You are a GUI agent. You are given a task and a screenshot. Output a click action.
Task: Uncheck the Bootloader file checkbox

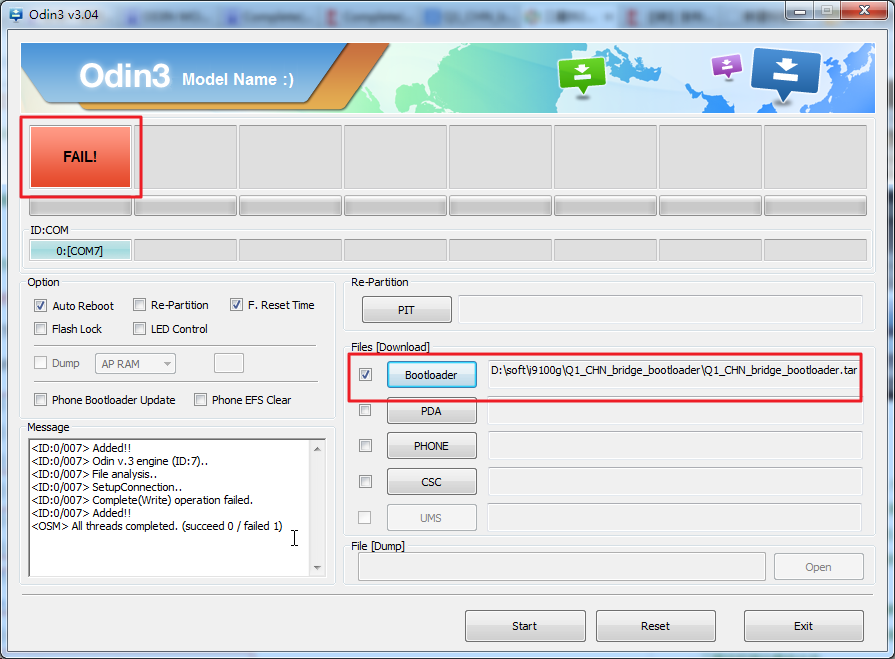click(365, 375)
